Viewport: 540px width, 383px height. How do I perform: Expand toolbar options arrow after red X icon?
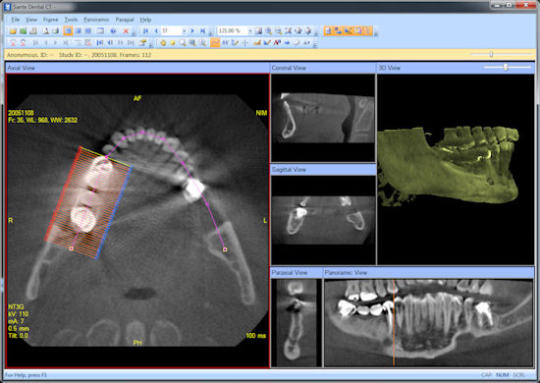coord(134,33)
